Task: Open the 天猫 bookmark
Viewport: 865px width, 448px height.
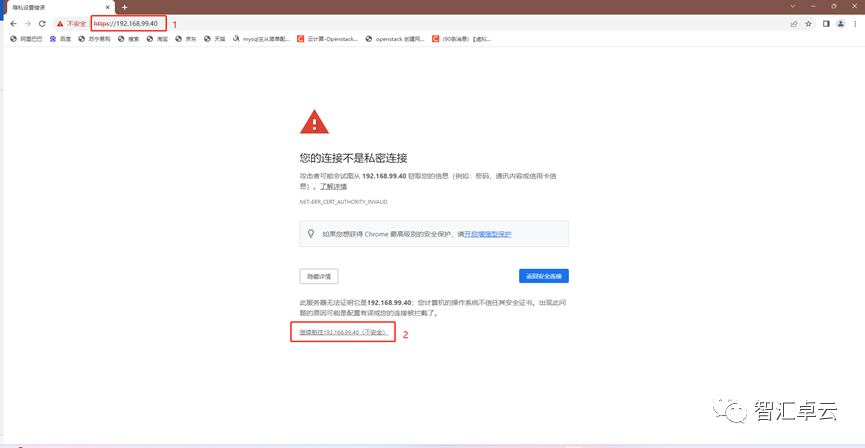Action: point(215,39)
